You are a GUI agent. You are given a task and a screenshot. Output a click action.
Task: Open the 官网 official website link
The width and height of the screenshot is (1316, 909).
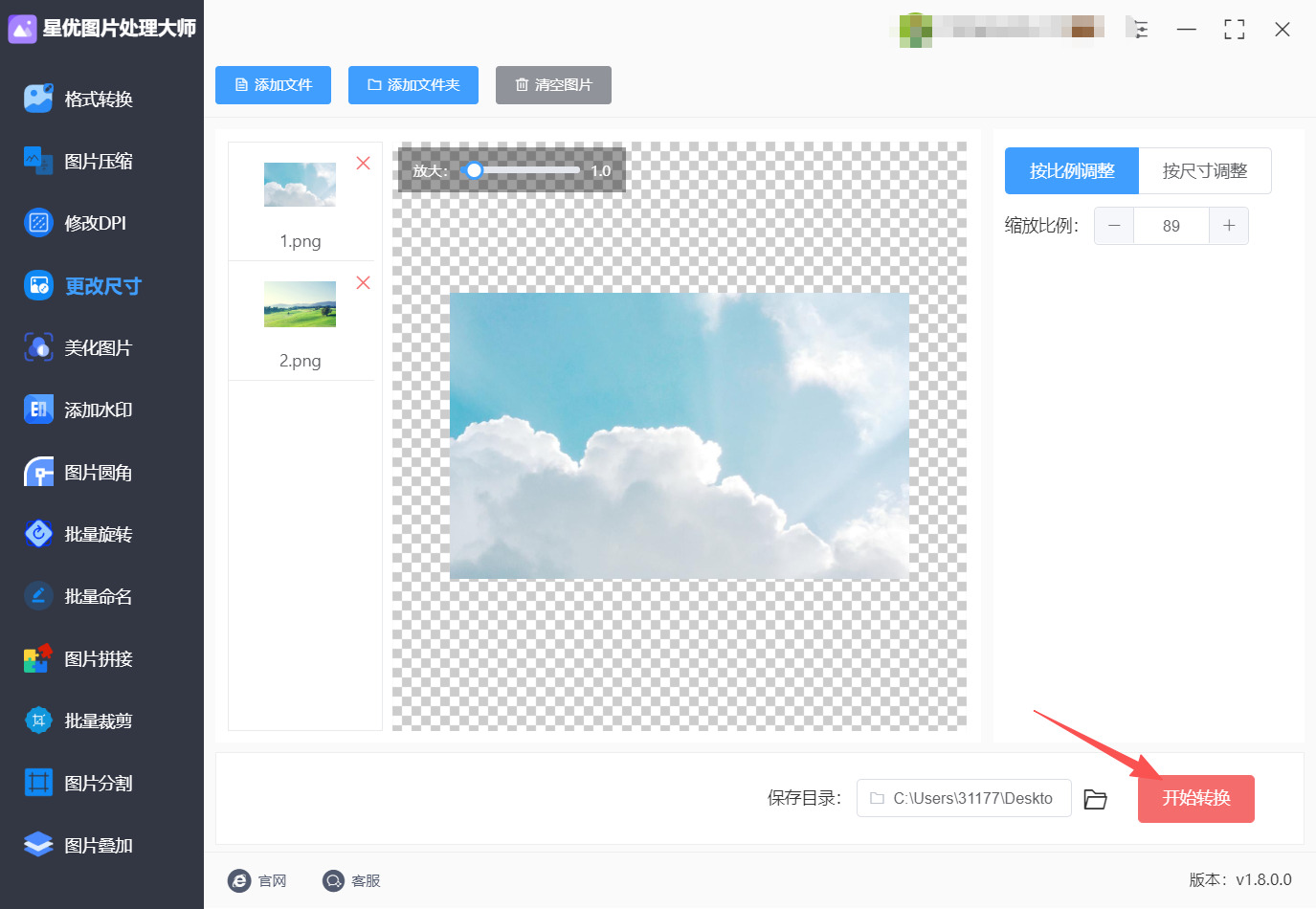(x=257, y=880)
